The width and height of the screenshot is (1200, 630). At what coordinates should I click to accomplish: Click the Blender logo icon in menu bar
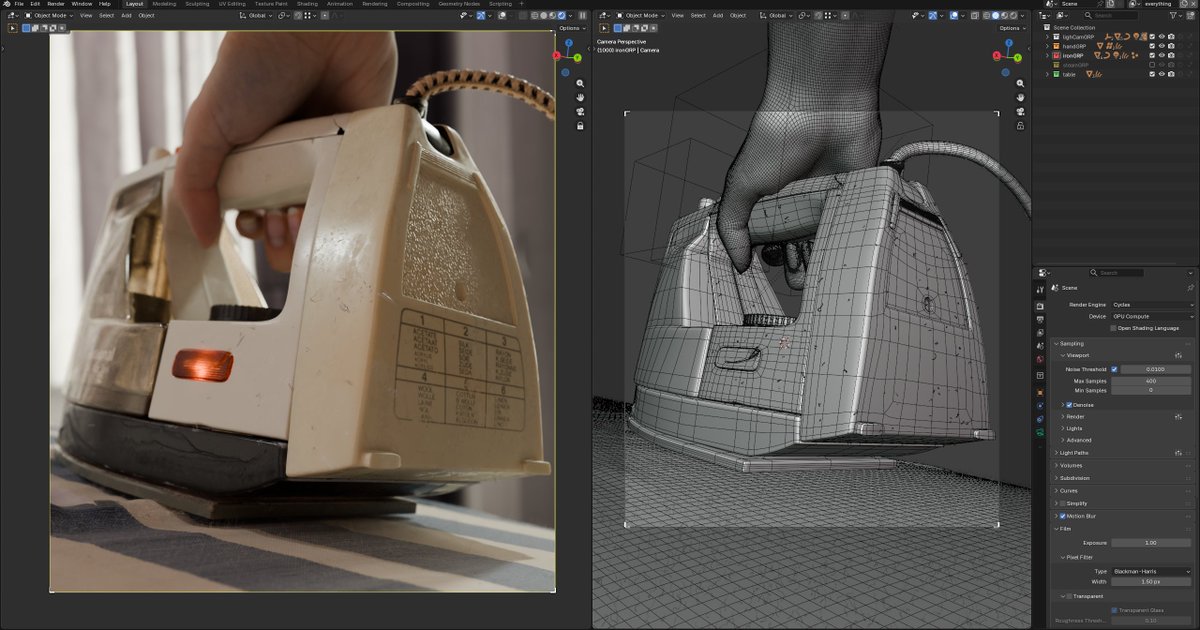point(6,4)
